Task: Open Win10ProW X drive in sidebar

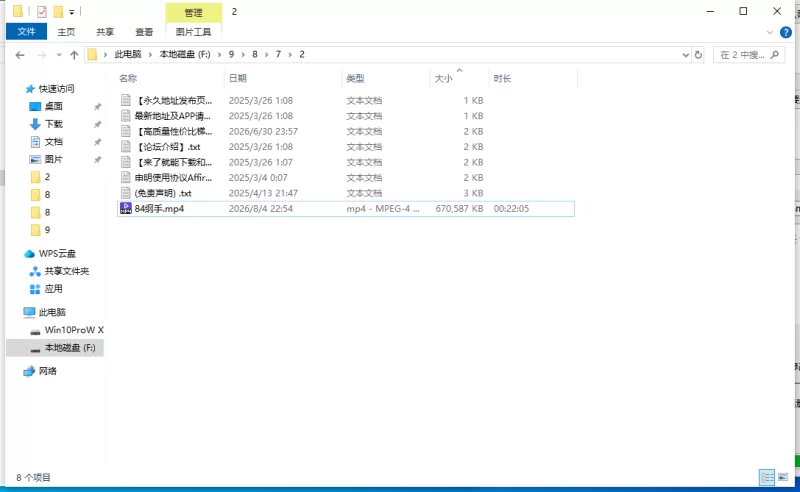Action: click(73, 330)
